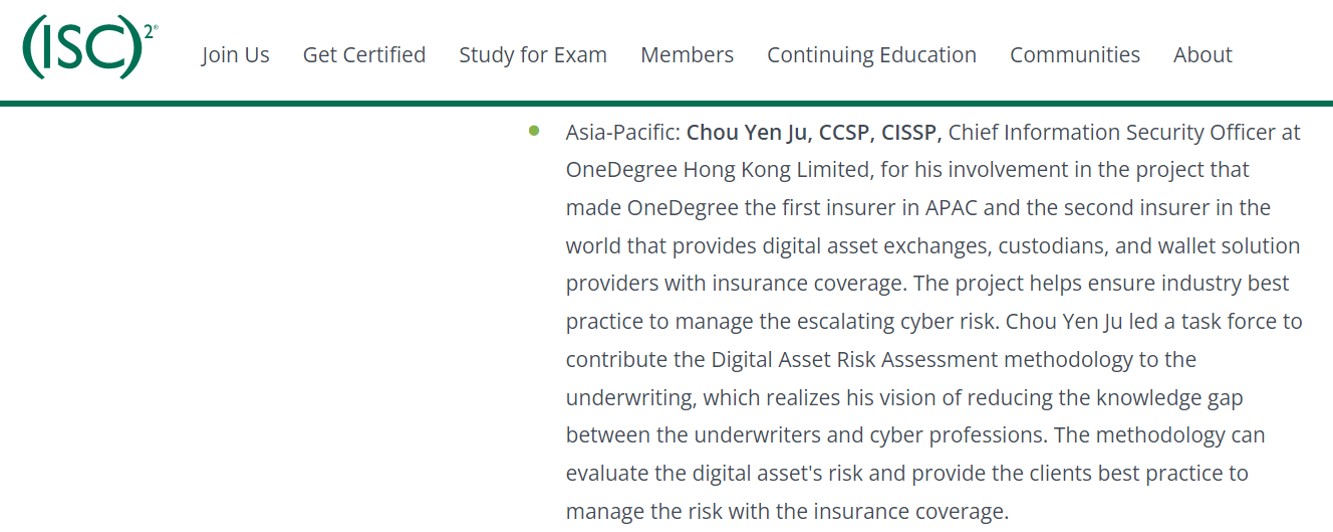Click the Asia-Pacific label text
This screenshot has height=532, width=1333.
pos(623,132)
